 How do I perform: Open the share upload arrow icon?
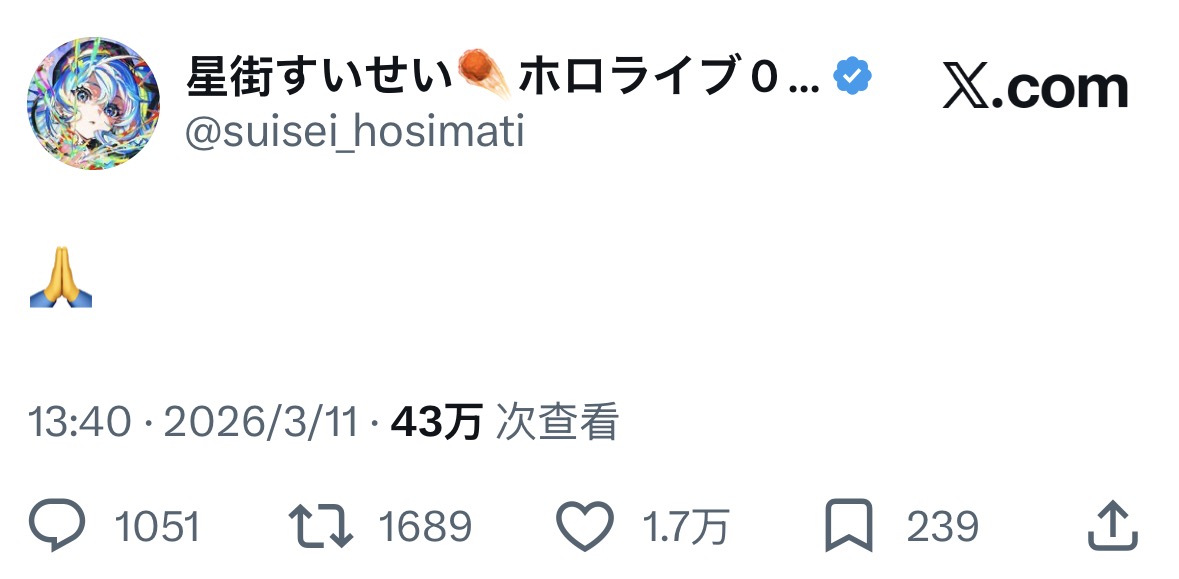pos(1112,526)
